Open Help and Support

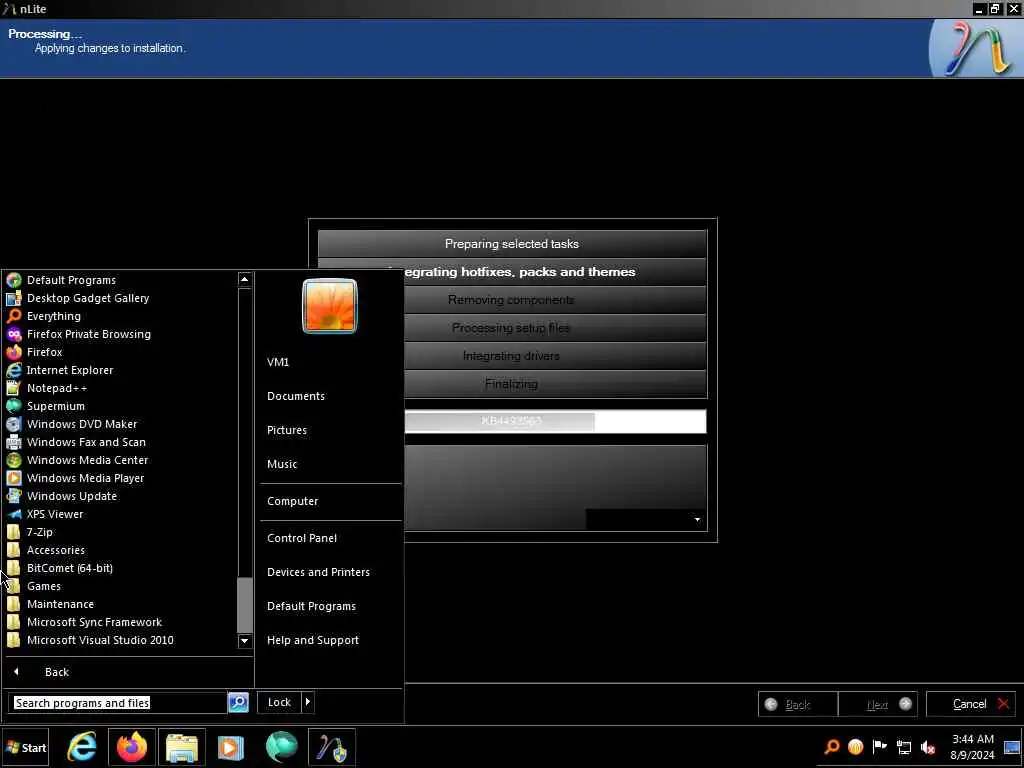coord(313,640)
